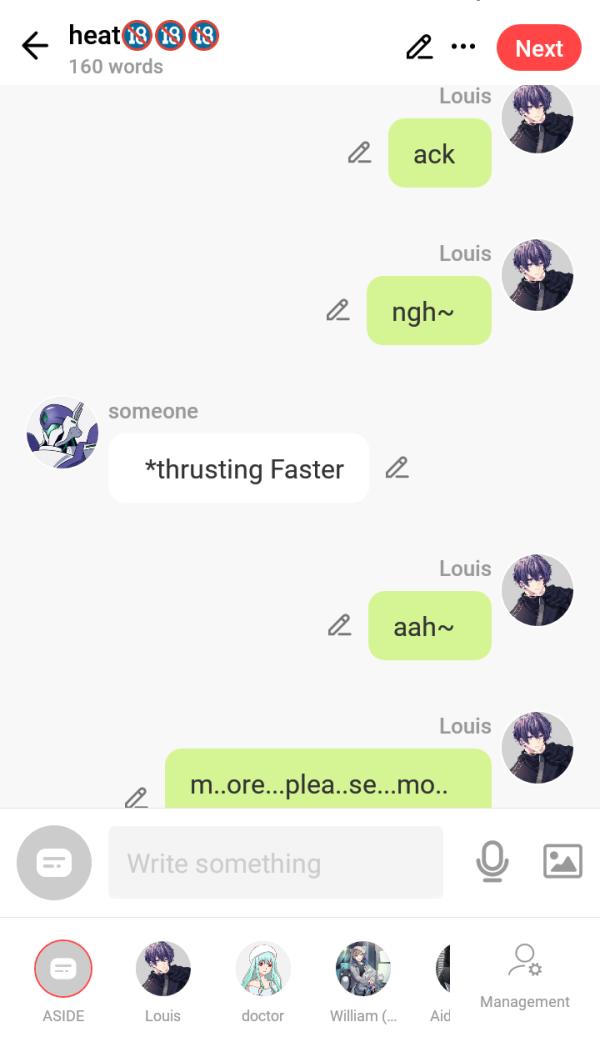The width and height of the screenshot is (600, 1037).
Task: Edit the "aah~" message with pencil icon
Action: pyautogui.click(x=339, y=625)
